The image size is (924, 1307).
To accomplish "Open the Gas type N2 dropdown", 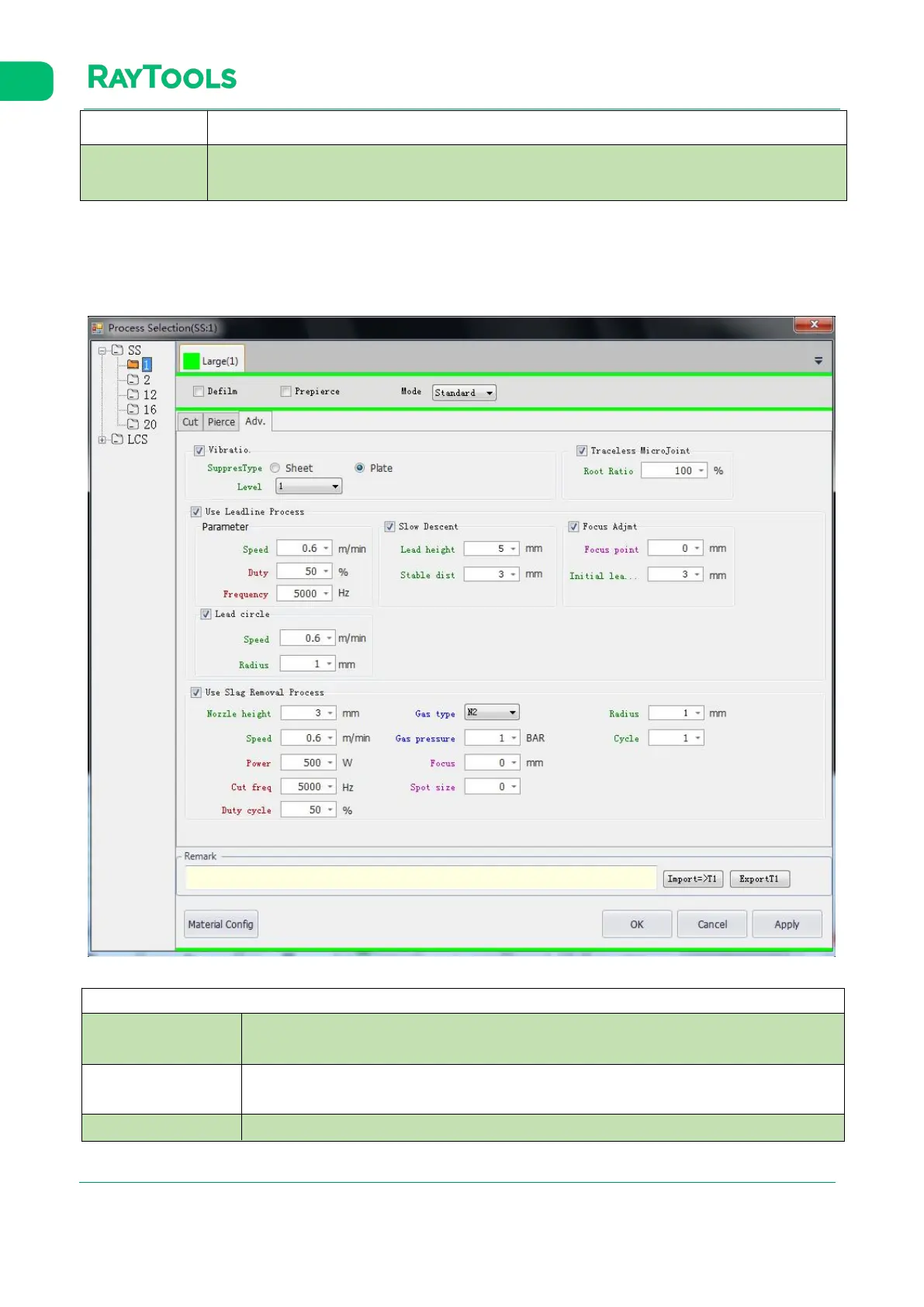I will click(x=492, y=712).
